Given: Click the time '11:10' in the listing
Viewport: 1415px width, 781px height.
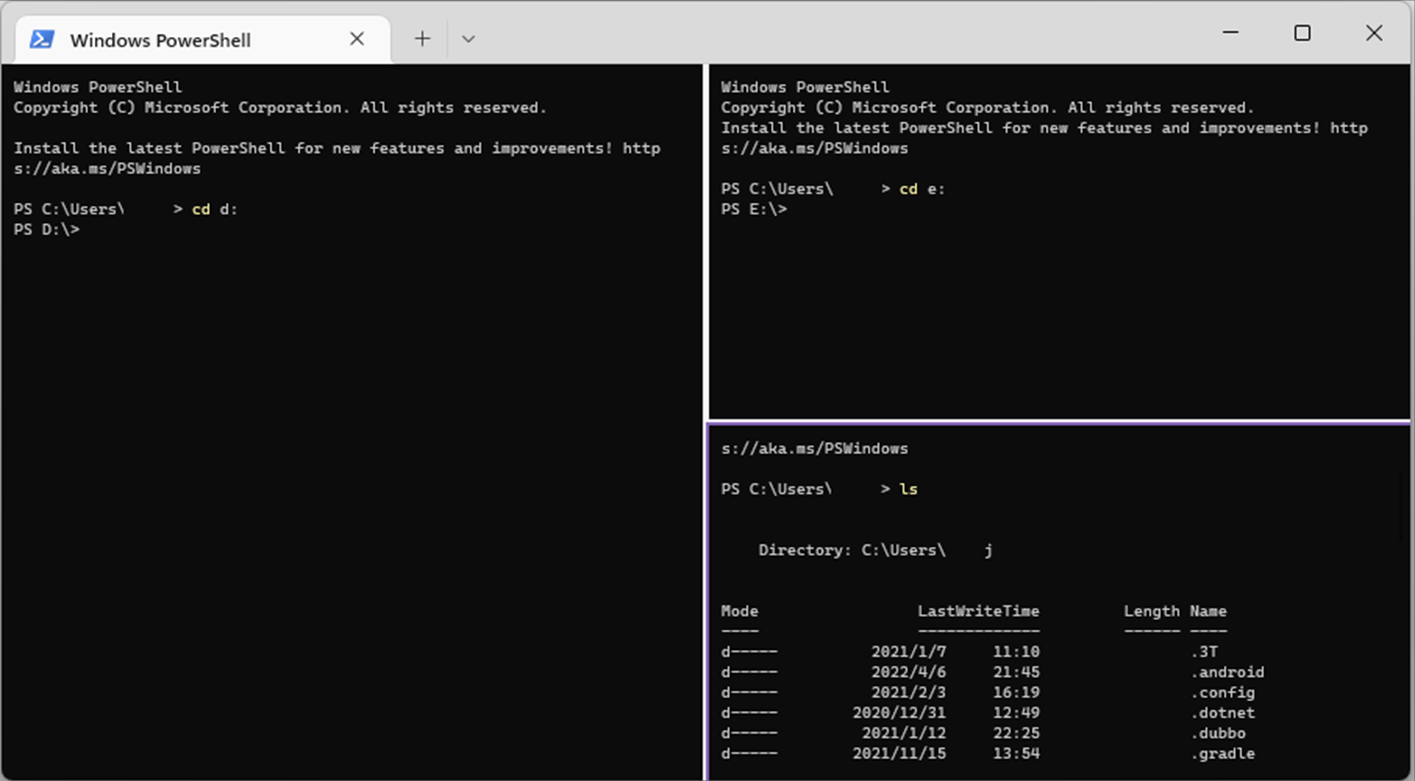Looking at the screenshot, I should point(1016,652).
